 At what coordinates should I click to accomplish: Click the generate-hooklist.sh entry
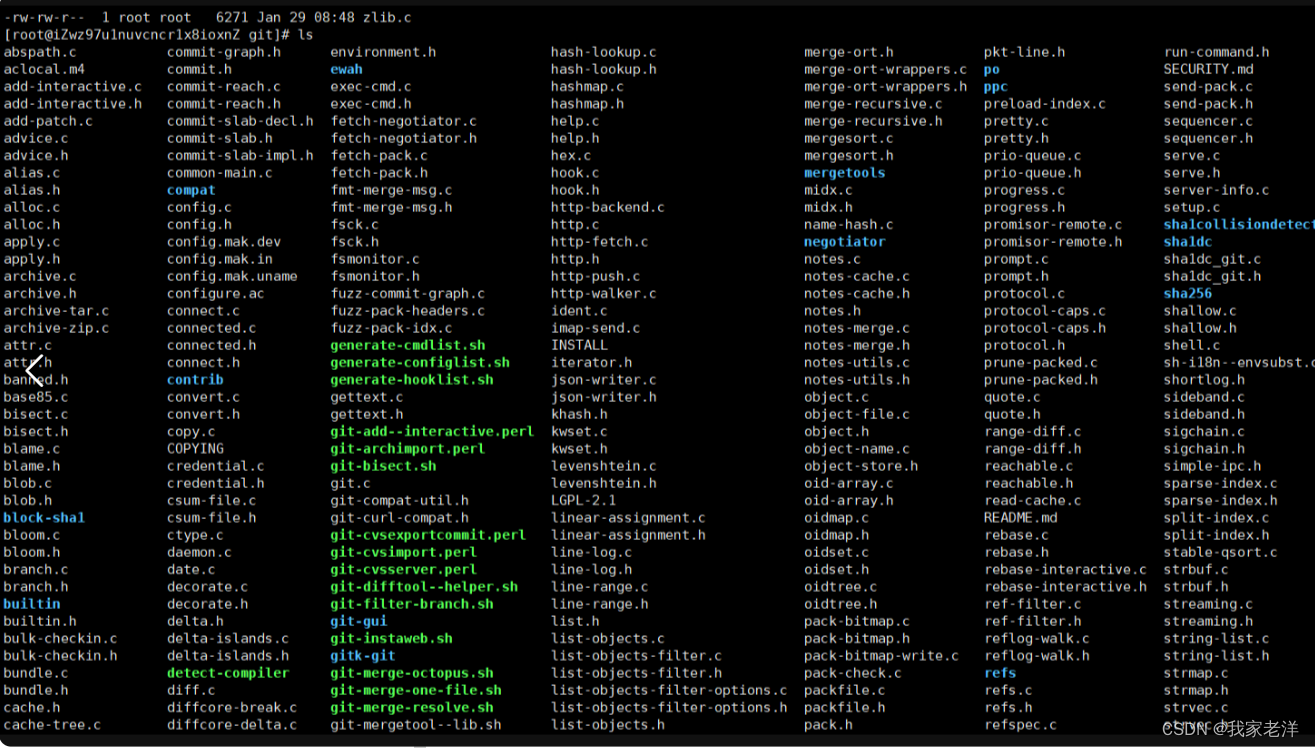click(412, 380)
